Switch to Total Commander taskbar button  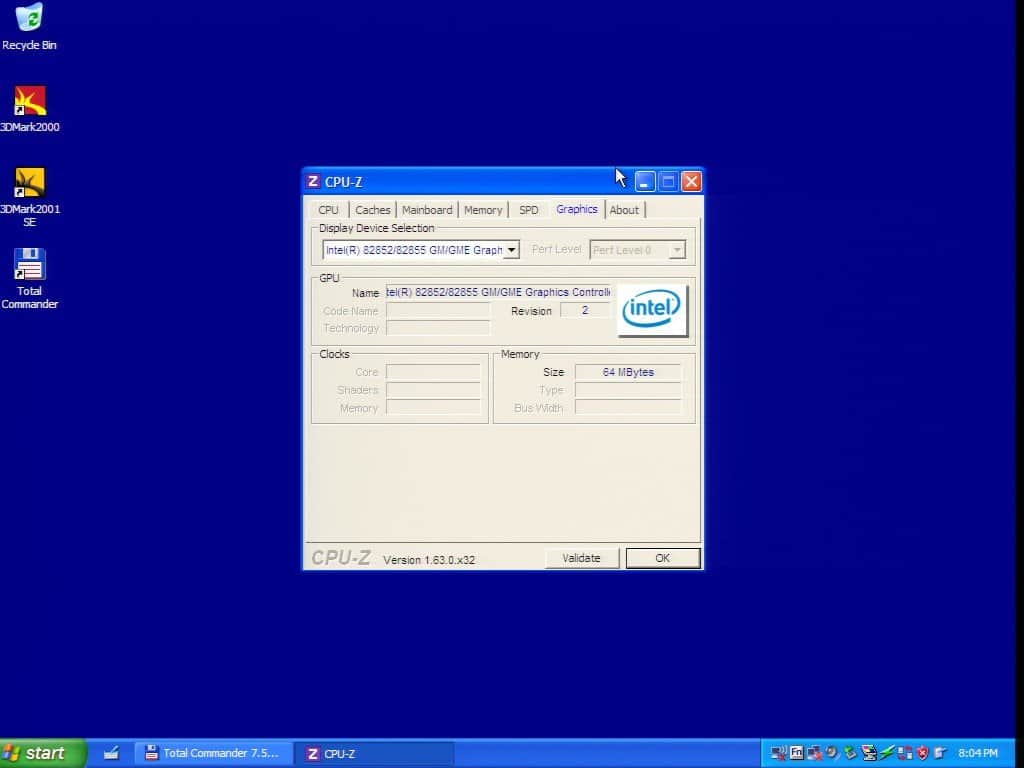[x=213, y=753]
